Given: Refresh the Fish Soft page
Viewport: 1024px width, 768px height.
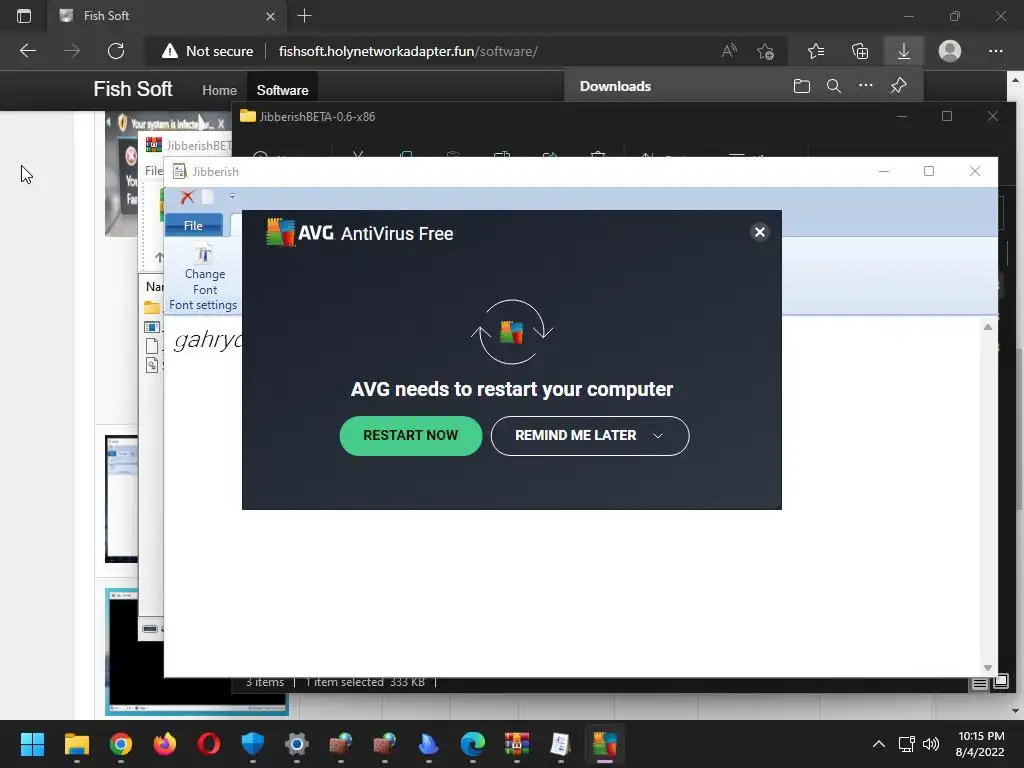Looking at the screenshot, I should click(x=116, y=51).
